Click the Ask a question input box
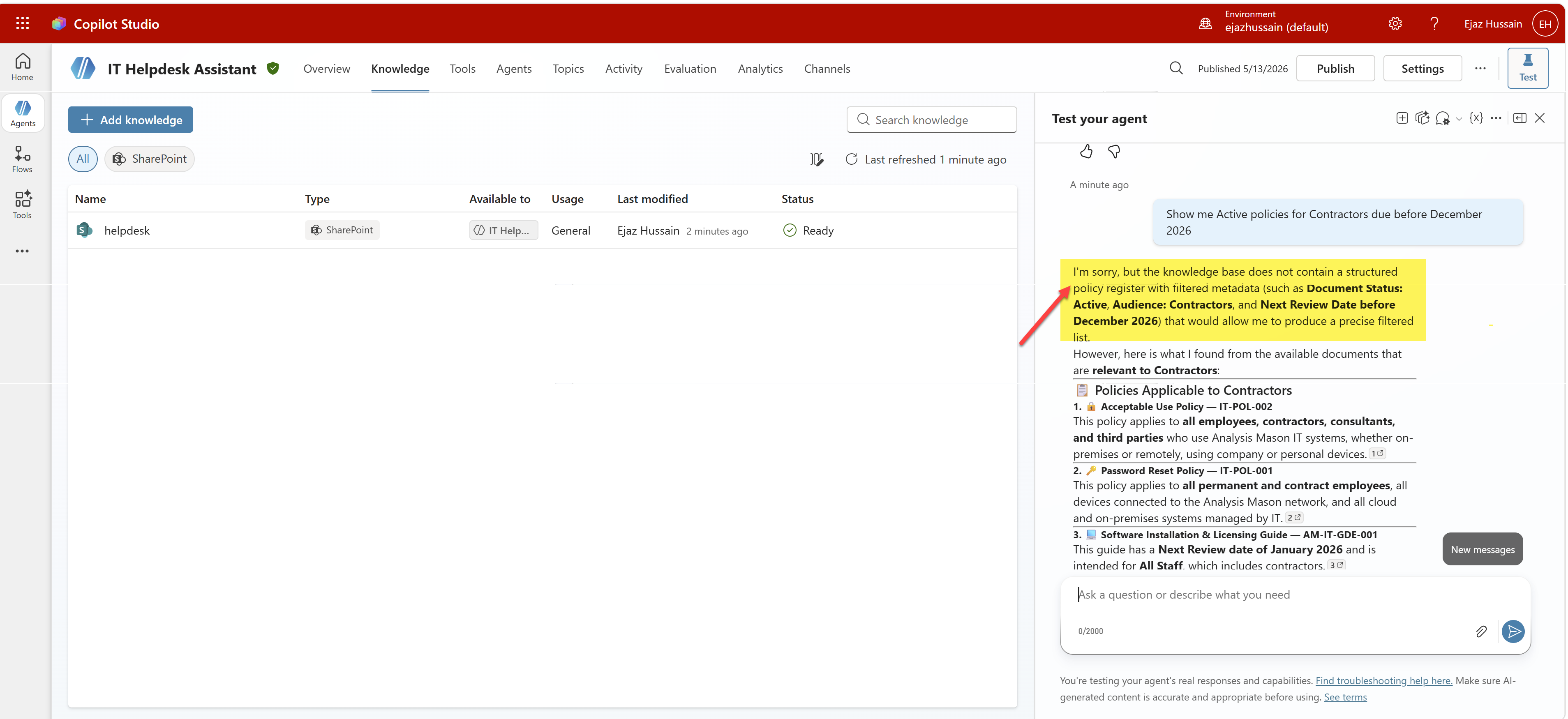This screenshot has height=719, width=1568. click(x=1295, y=595)
